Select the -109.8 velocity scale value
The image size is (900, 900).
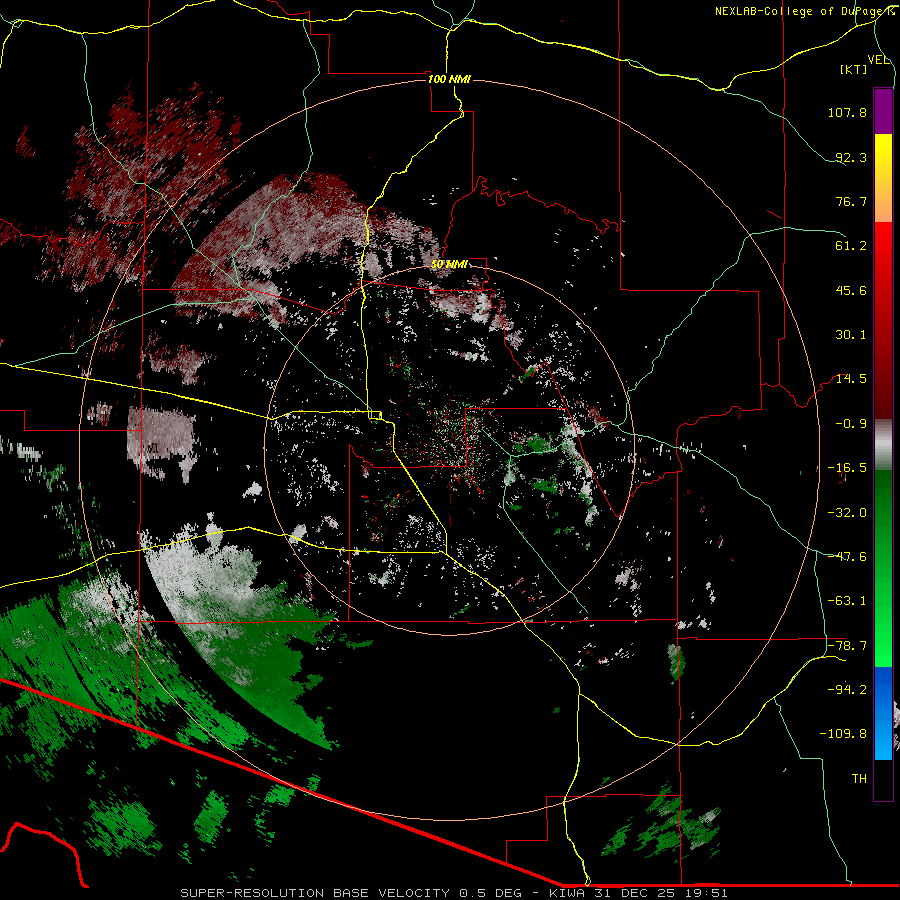[843, 734]
